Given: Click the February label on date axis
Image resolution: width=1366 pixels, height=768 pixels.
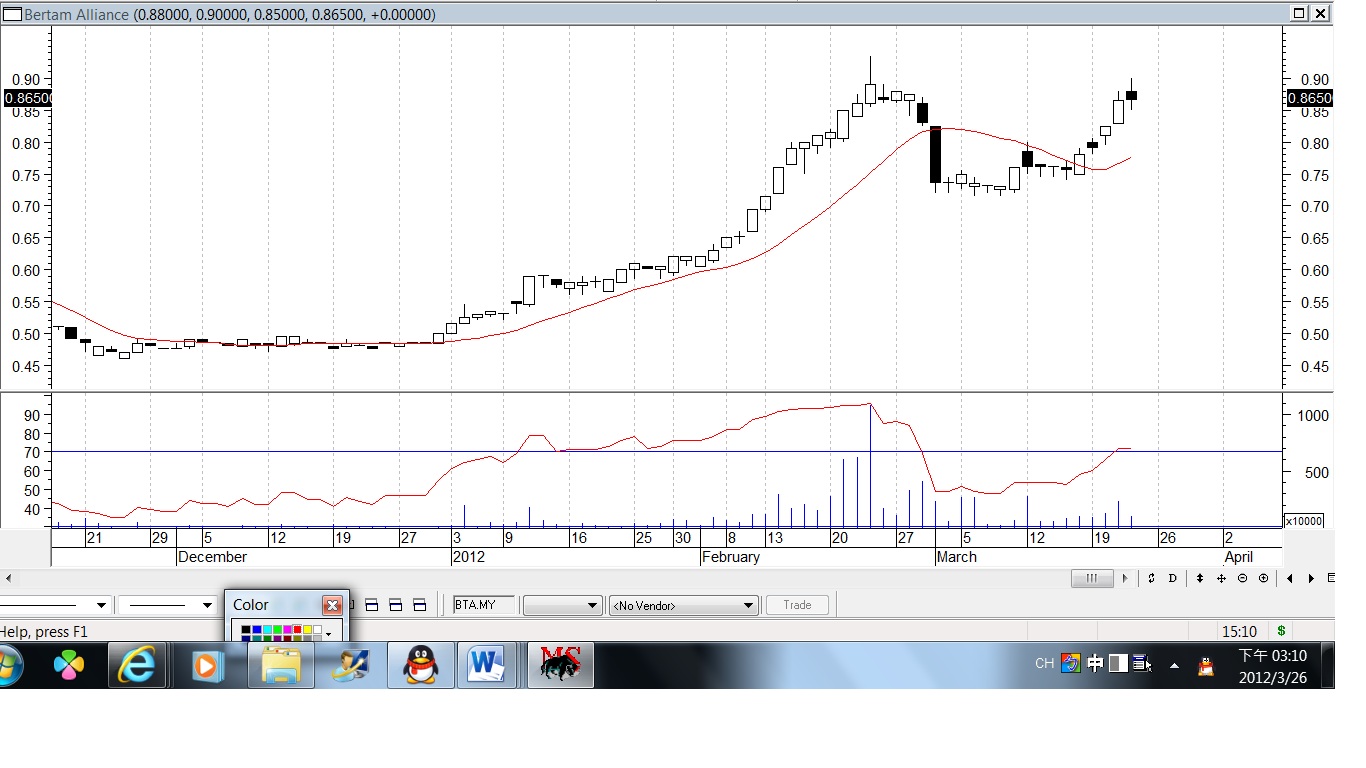Looking at the screenshot, I should [731, 557].
